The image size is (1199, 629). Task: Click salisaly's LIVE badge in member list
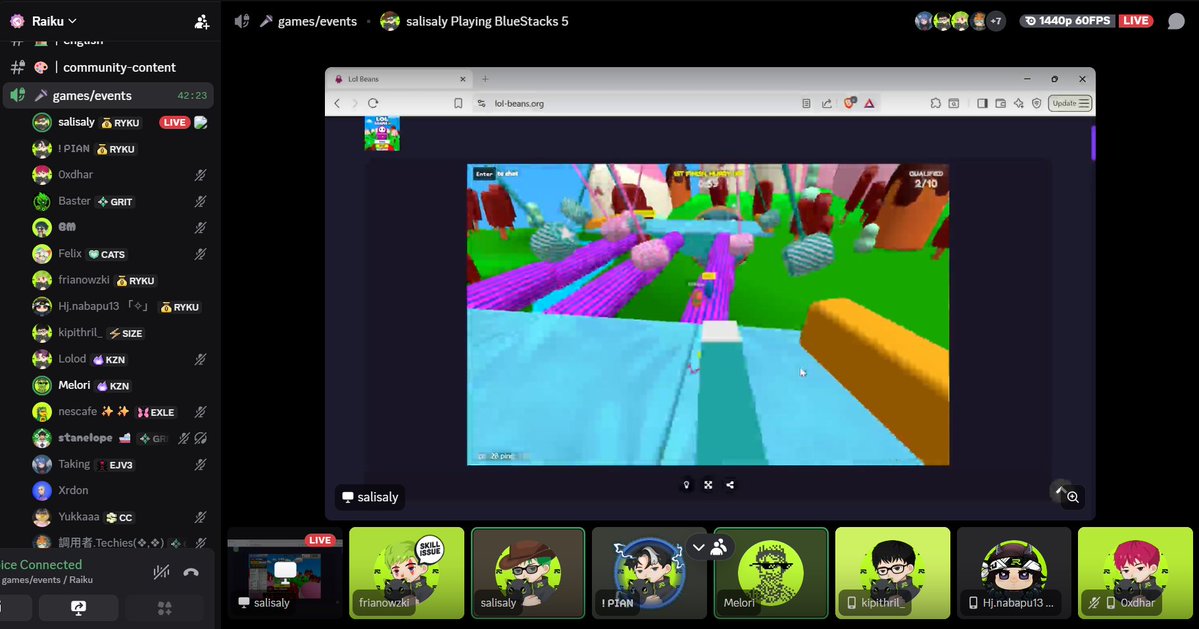pos(174,122)
